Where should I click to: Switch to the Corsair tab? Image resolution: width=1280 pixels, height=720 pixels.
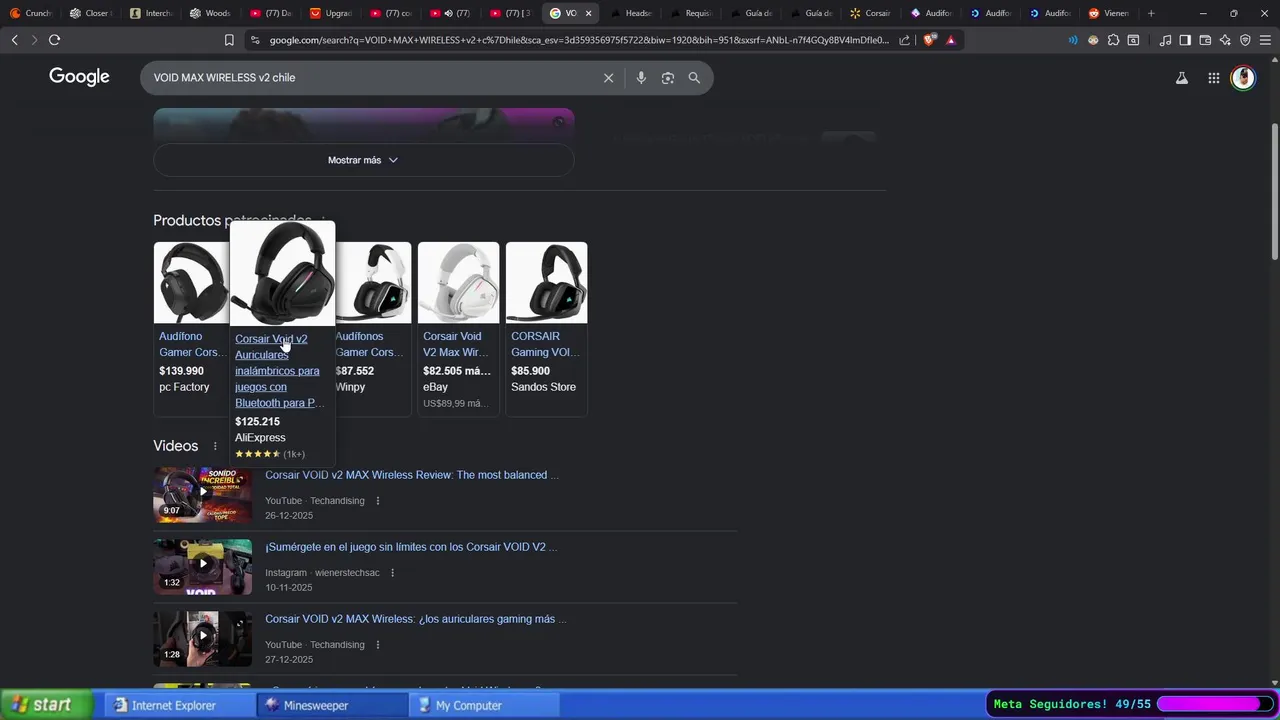point(870,13)
